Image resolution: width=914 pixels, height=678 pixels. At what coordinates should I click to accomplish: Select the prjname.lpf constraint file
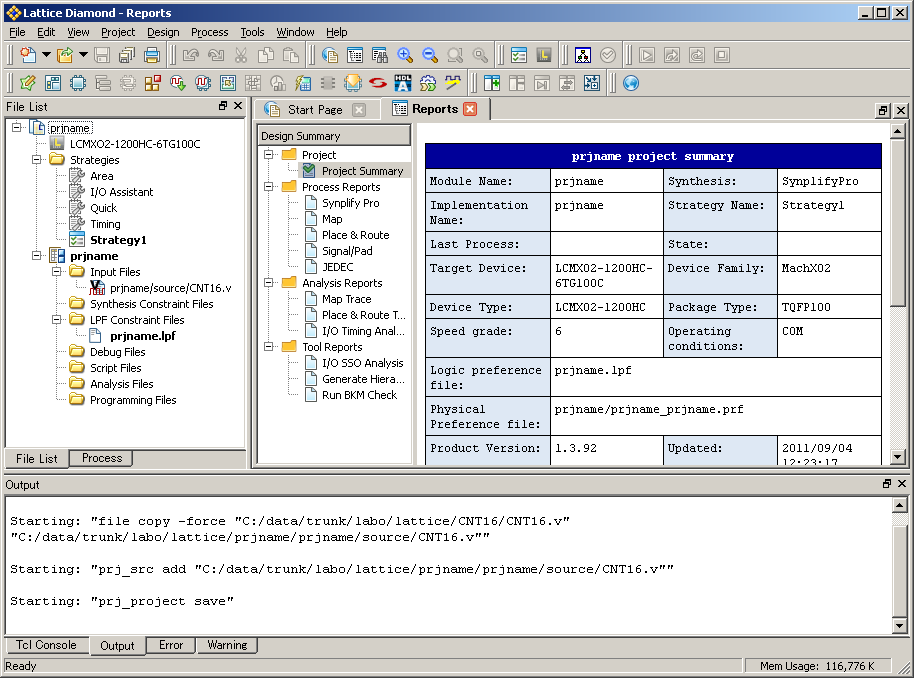pyautogui.click(x=143, y=336)
